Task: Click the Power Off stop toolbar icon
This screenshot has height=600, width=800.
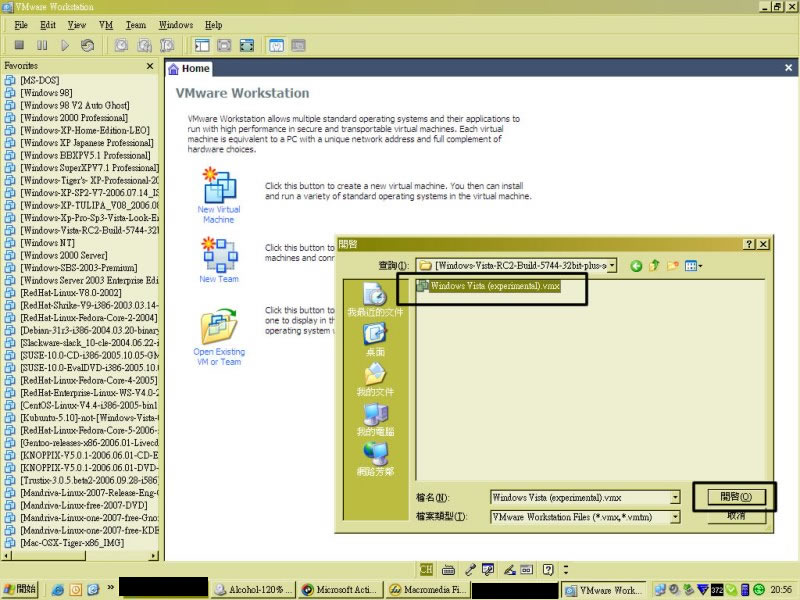Action: [x=19, y=45]
